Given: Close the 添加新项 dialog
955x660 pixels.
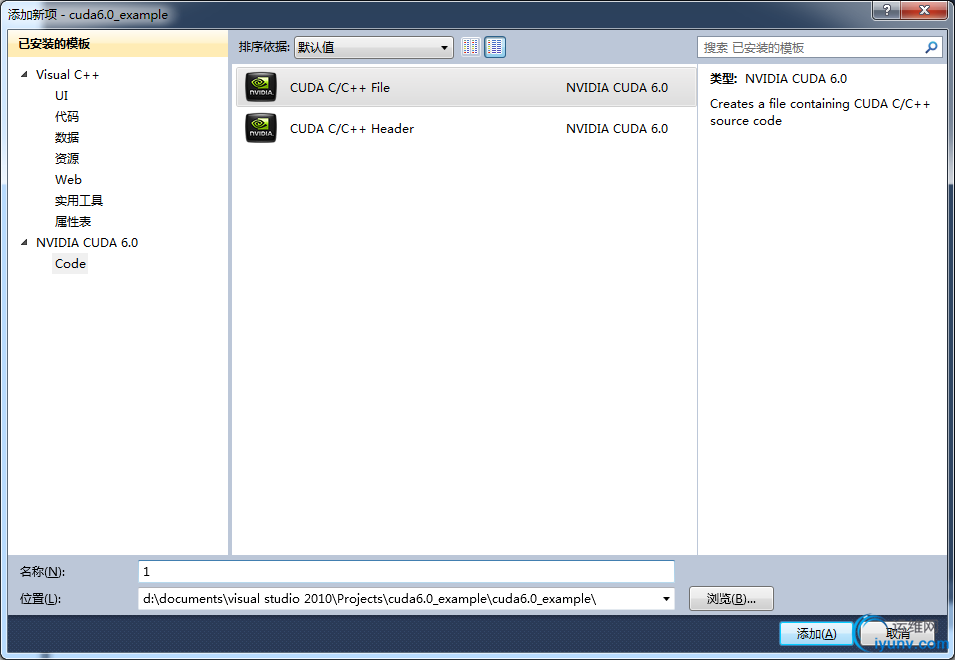Looking at the screenshot, I should 924,10.
